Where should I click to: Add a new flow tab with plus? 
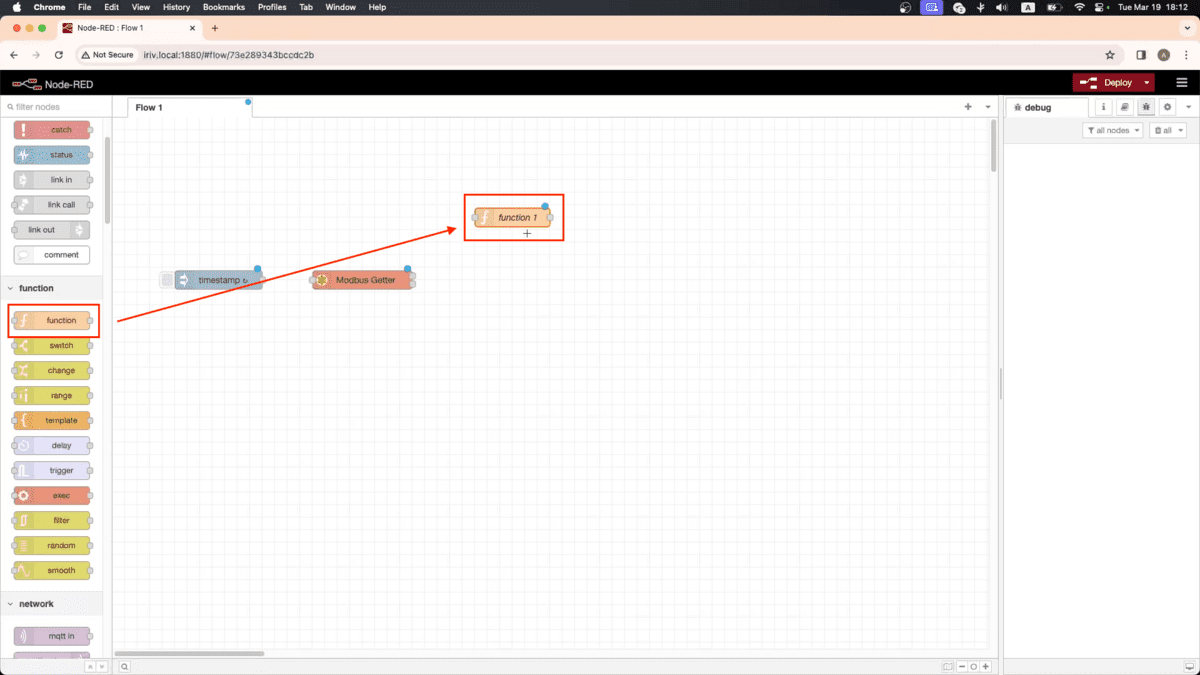click(x=967, y=107)
